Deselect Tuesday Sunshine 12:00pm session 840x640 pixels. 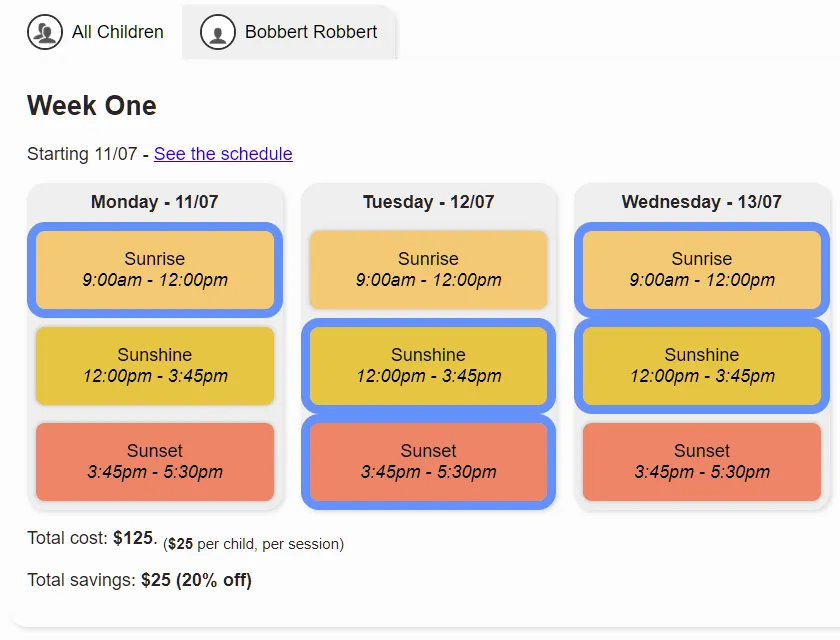coord(428,365)
